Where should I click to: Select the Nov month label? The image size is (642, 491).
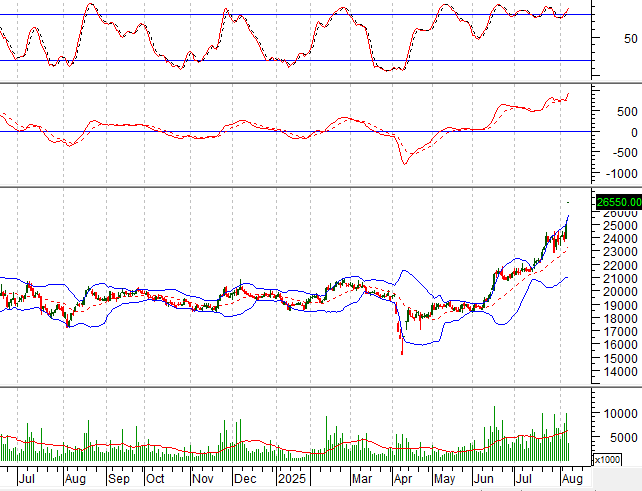202,478
